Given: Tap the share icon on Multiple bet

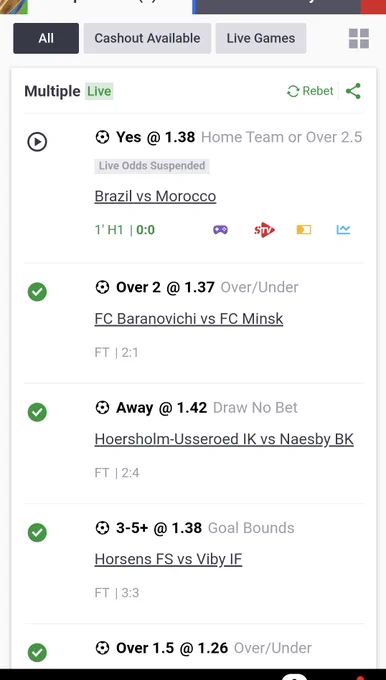Looking at the screenshot, I should 353,91.
